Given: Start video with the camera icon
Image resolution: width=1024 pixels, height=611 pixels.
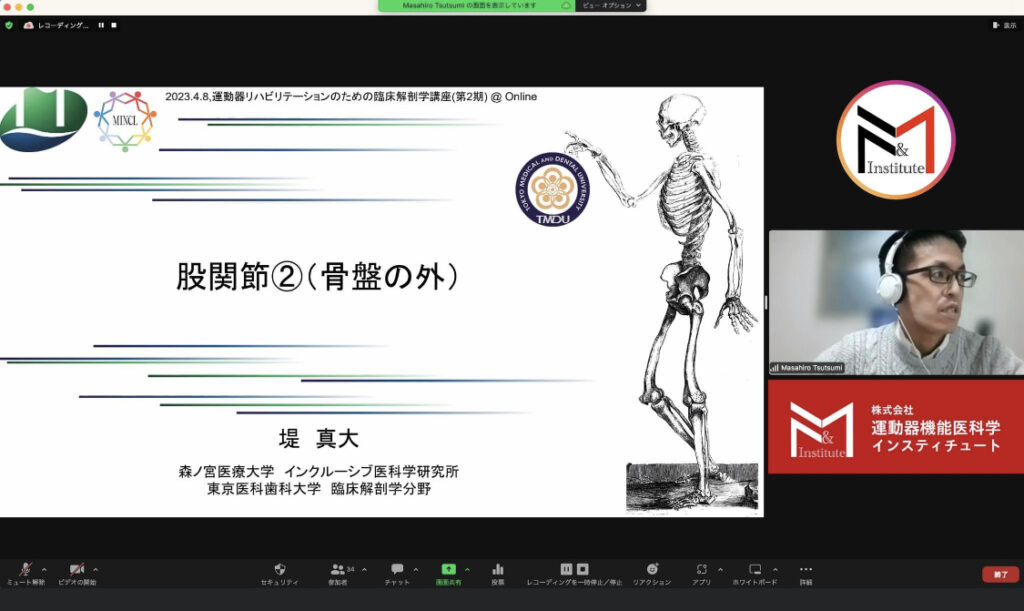Looking at the screenshot, I should pos(76,569).
